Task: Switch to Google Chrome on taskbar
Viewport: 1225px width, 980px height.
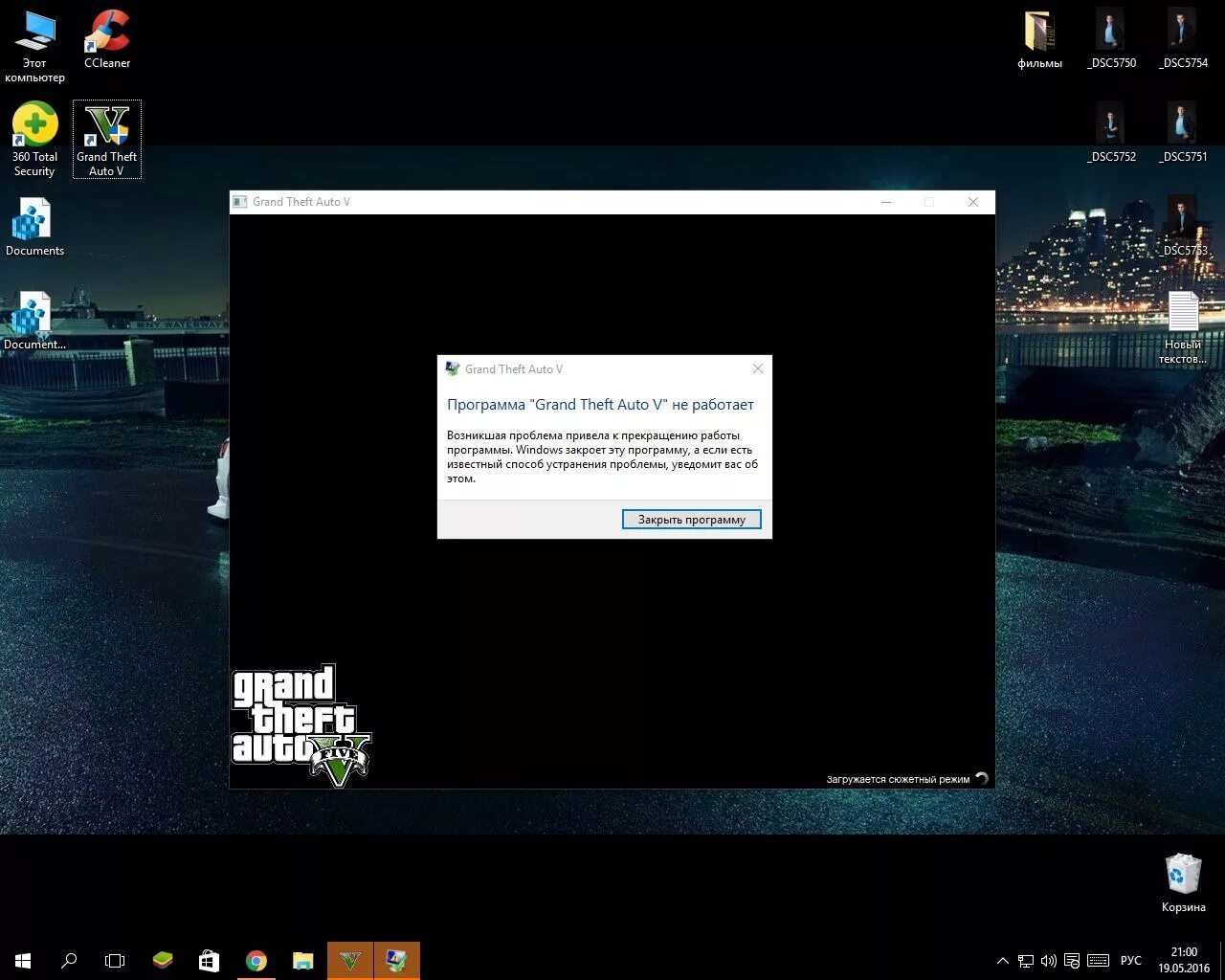Action: [256, 961]
